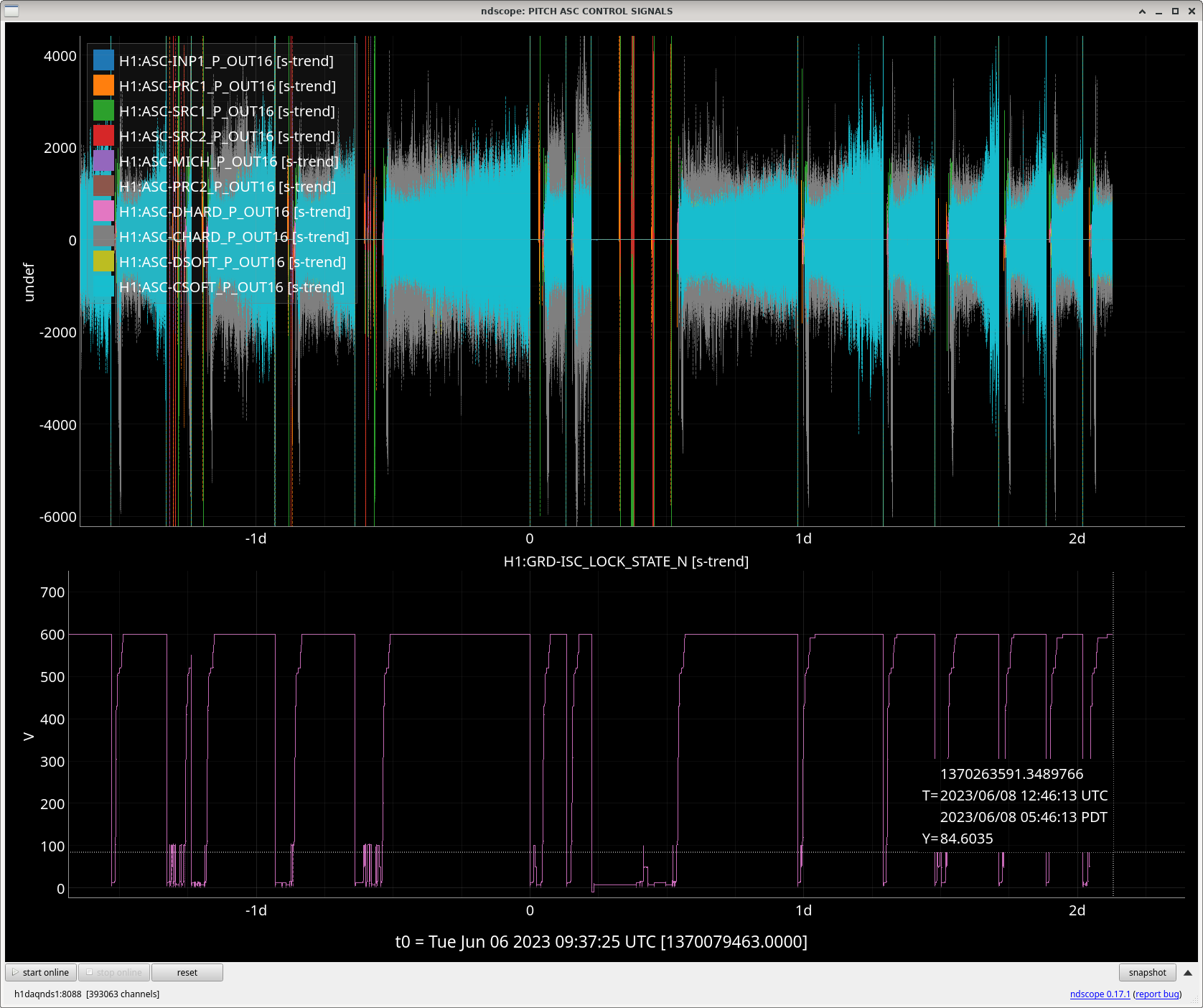The width and height of the screenshot is (1203, 1008).
Task: Click the start online play button
Action: click(41, 972)
